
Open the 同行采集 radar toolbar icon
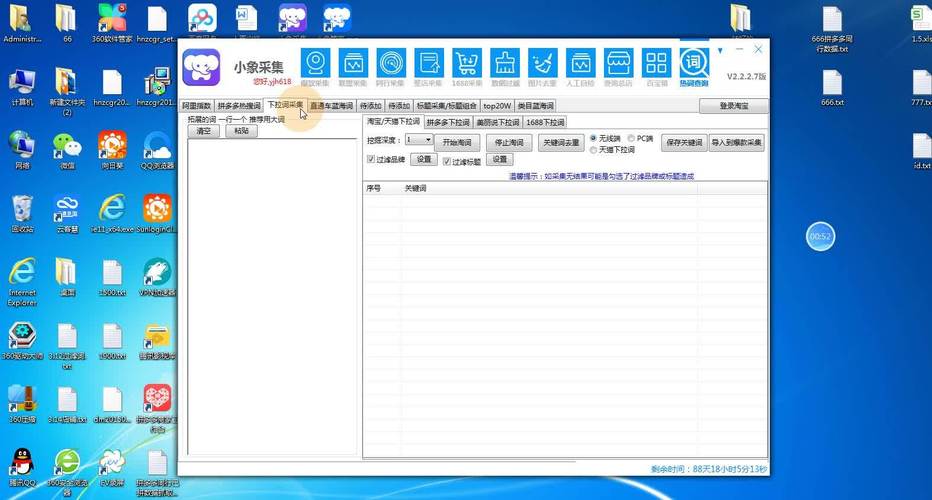[x=391, y=64]
